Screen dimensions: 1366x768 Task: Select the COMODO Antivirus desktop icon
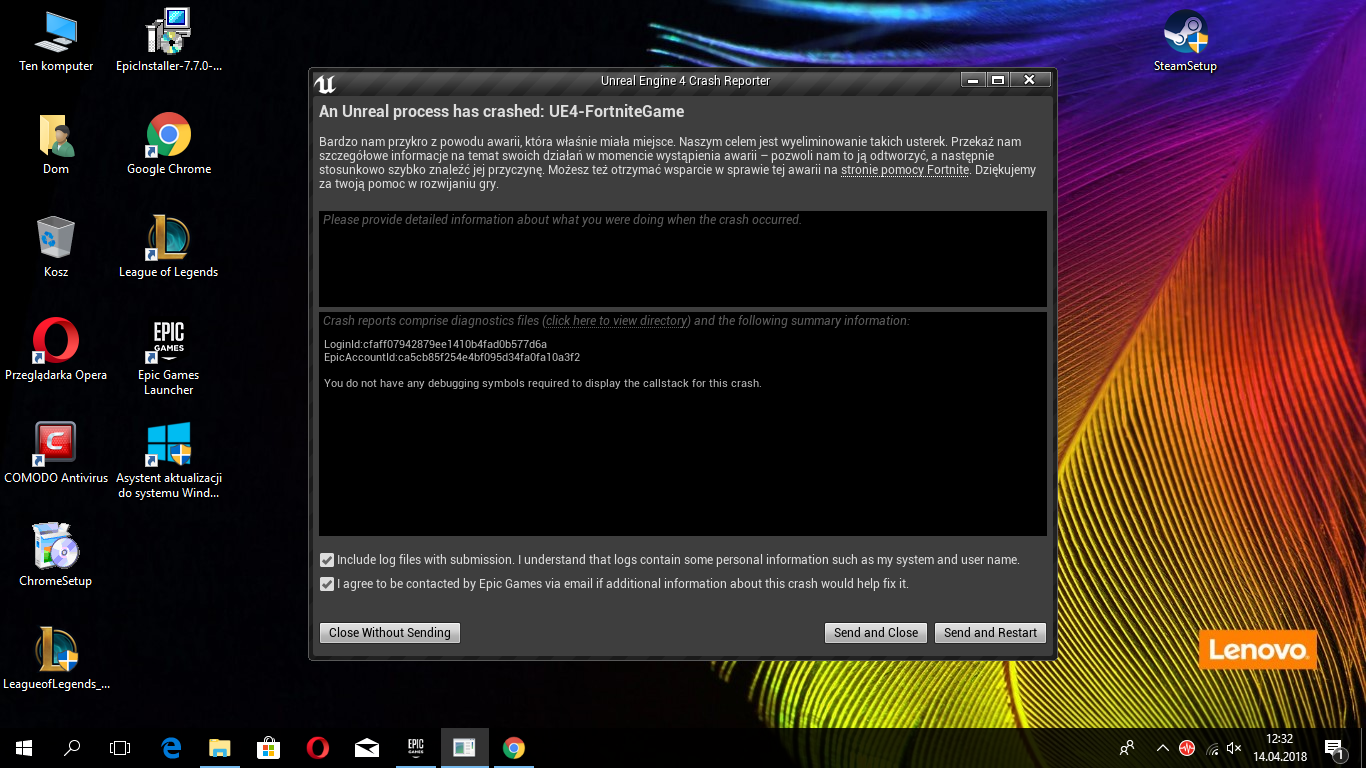pos(56,446)
